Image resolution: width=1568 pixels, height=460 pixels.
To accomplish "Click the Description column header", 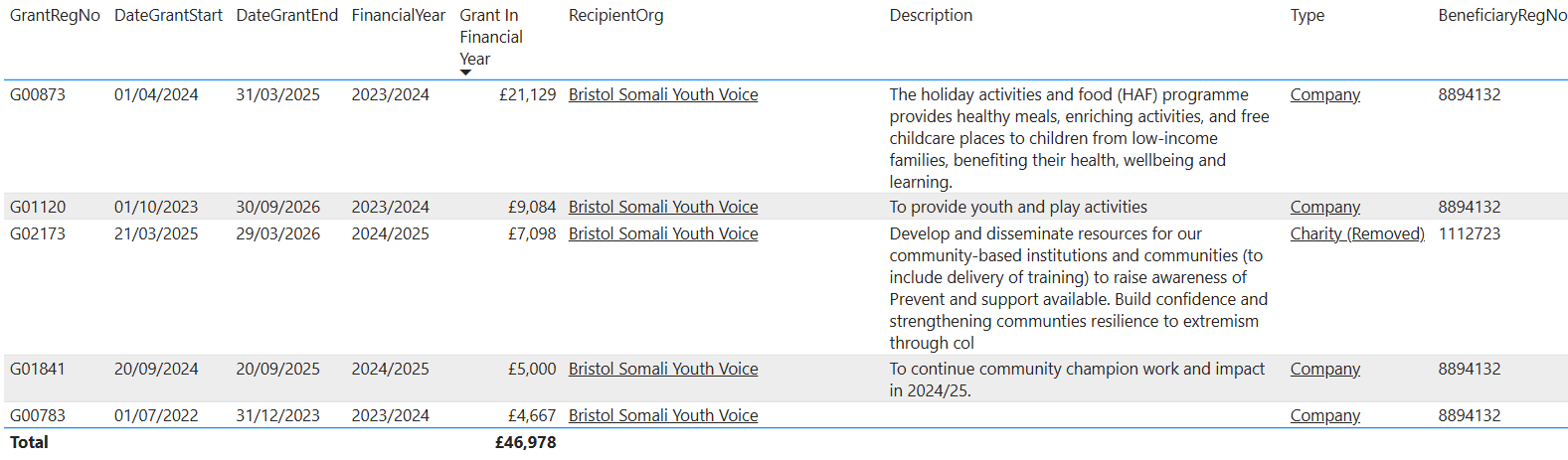I will click(931, 16).
